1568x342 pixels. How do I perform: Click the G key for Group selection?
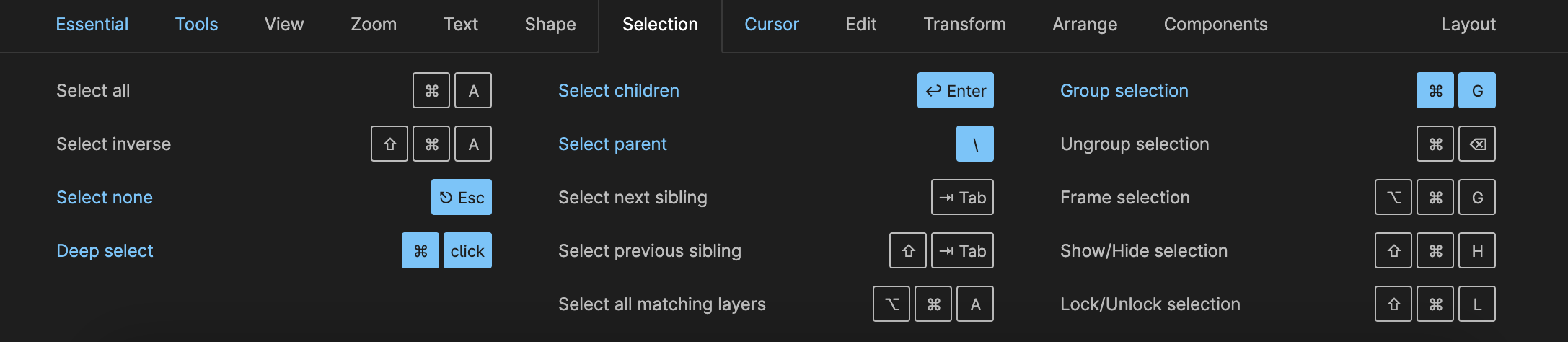click(x=1477, y=90)
